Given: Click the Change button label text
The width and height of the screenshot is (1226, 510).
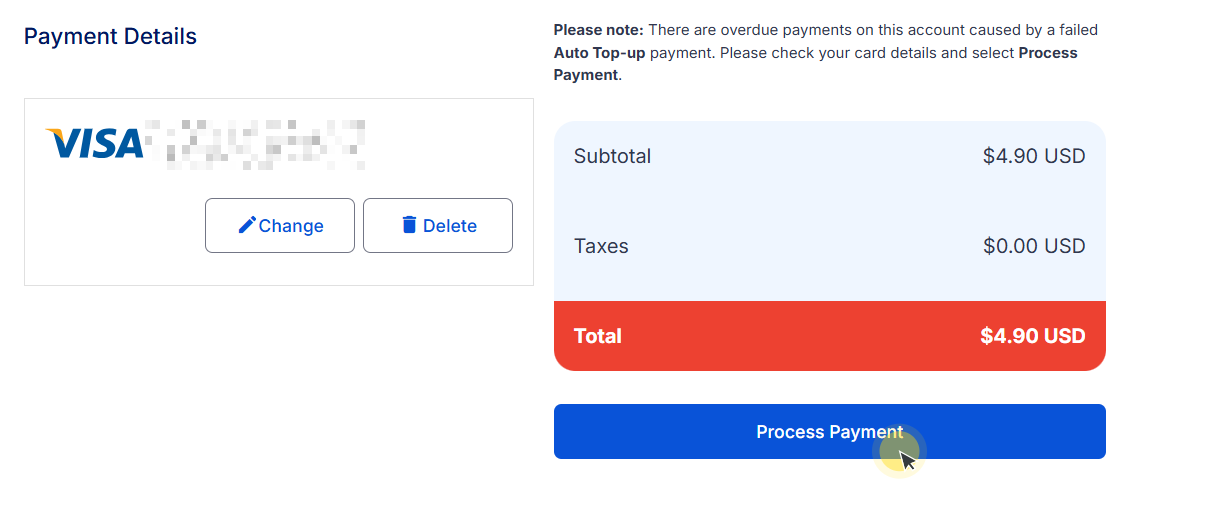Looking at the screenshot, I should pyautogui.click(x=291, y=226).
